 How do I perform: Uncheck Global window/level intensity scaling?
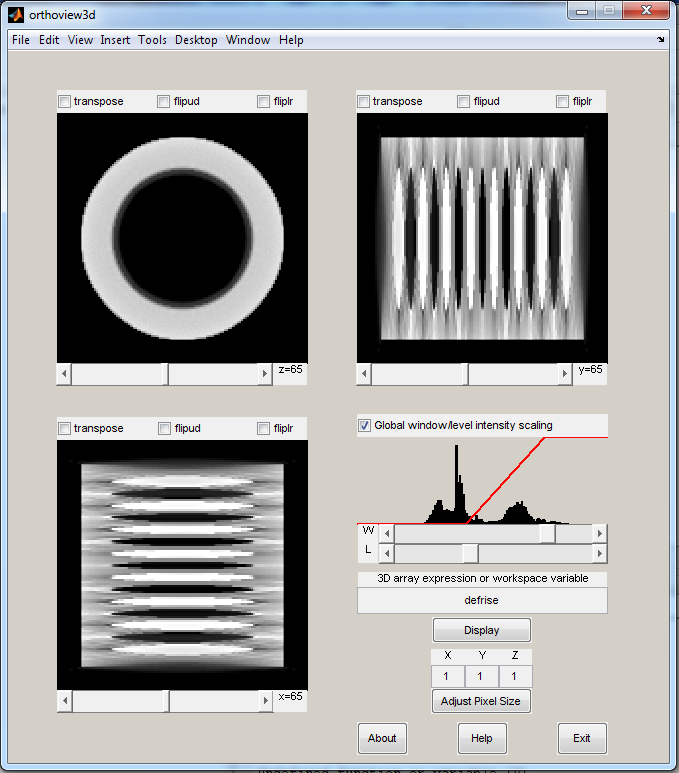pyautogui.click(x=364, y=425)
